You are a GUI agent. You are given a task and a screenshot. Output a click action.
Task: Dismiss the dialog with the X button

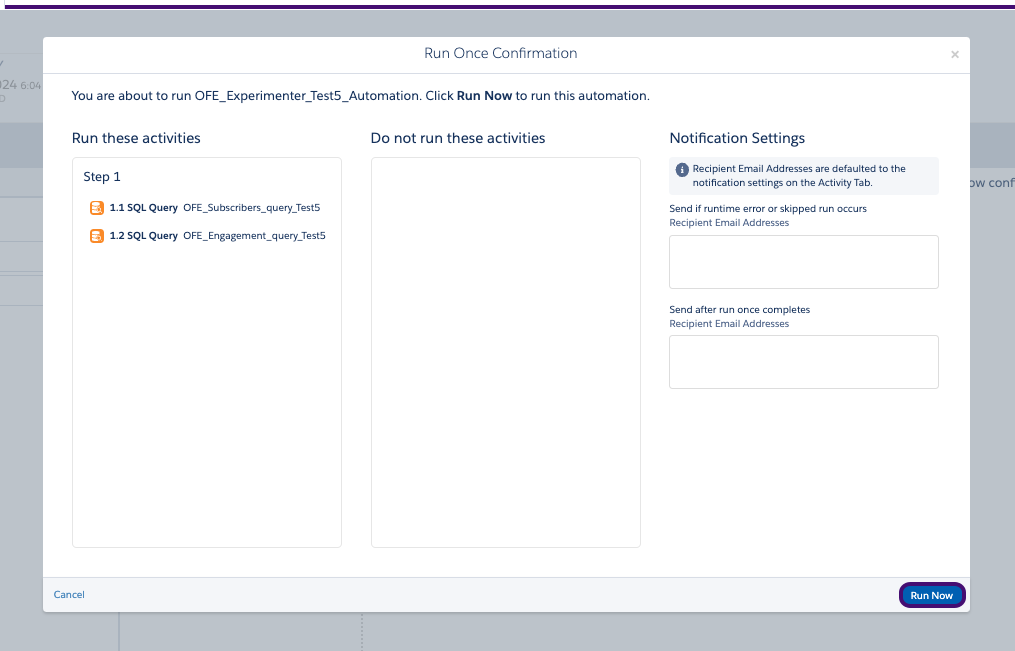tap(955, 55)
